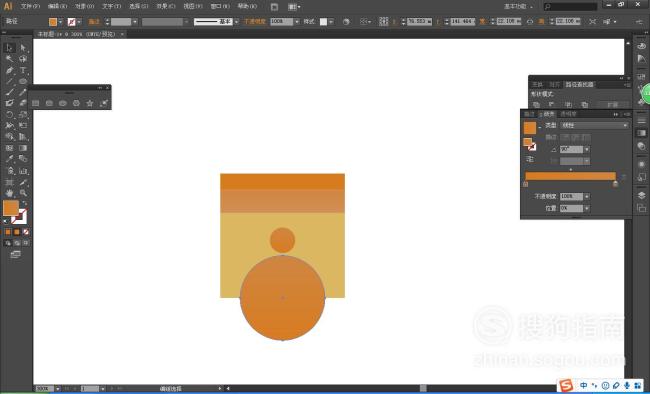Toggle the None fill mode button
The height and width of the screenshot is (394, 650).
point(26,232)
